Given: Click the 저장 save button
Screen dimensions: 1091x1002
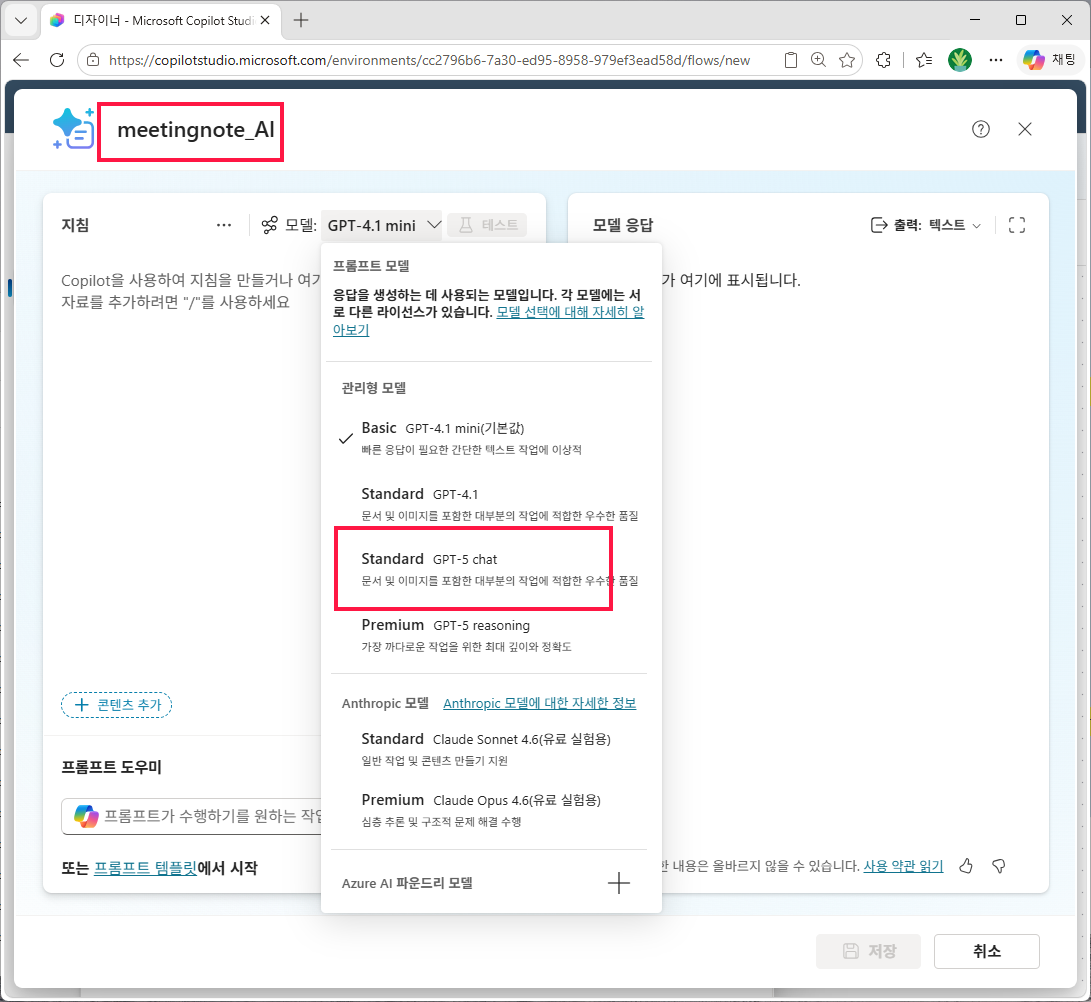Looking at the screenshot, I should 868,951.
